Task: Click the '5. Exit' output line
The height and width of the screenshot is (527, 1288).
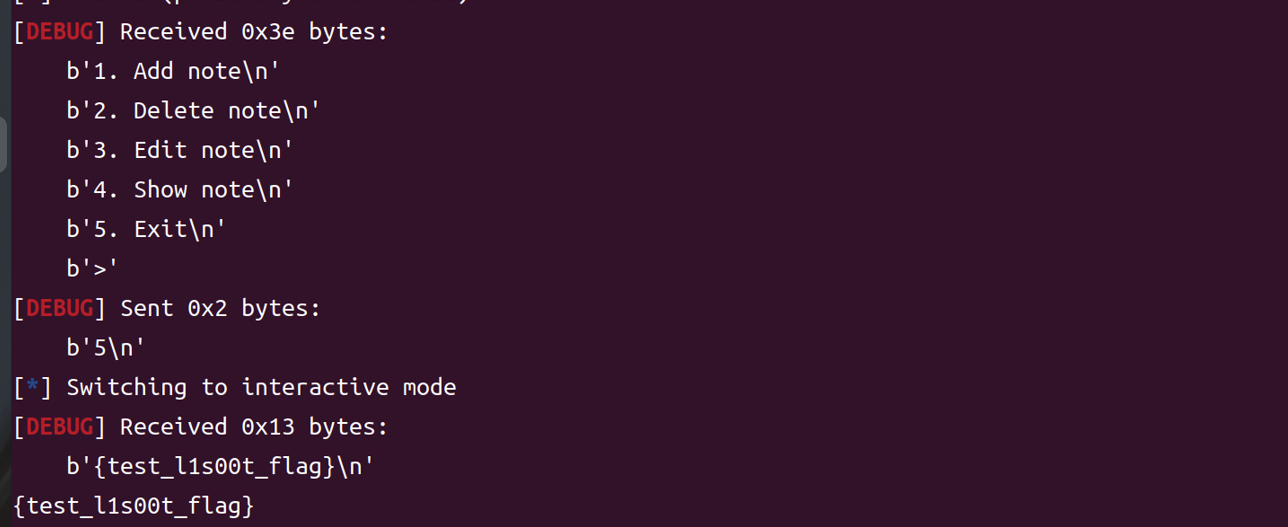Action: point(146,229)
